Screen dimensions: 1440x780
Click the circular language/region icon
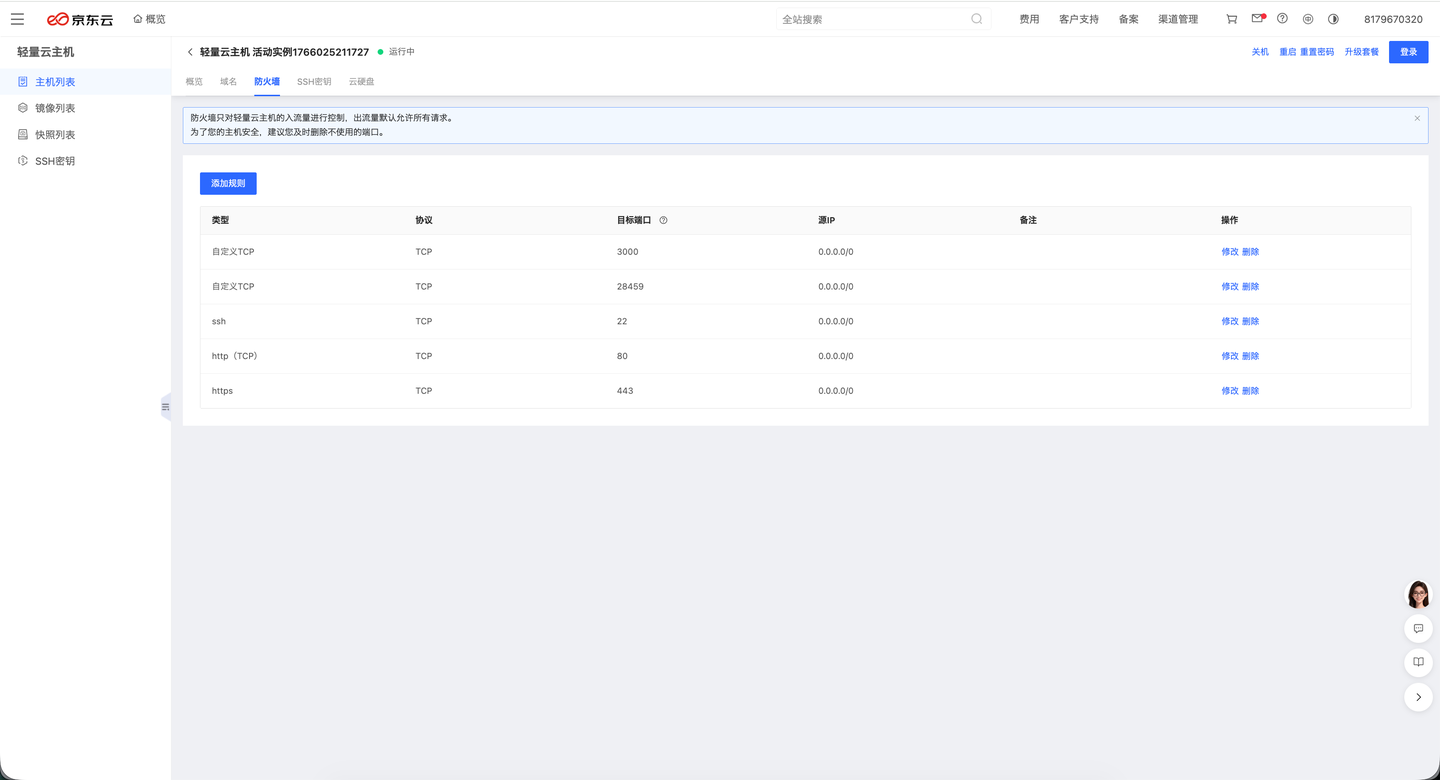click(x=1308, y=19)
